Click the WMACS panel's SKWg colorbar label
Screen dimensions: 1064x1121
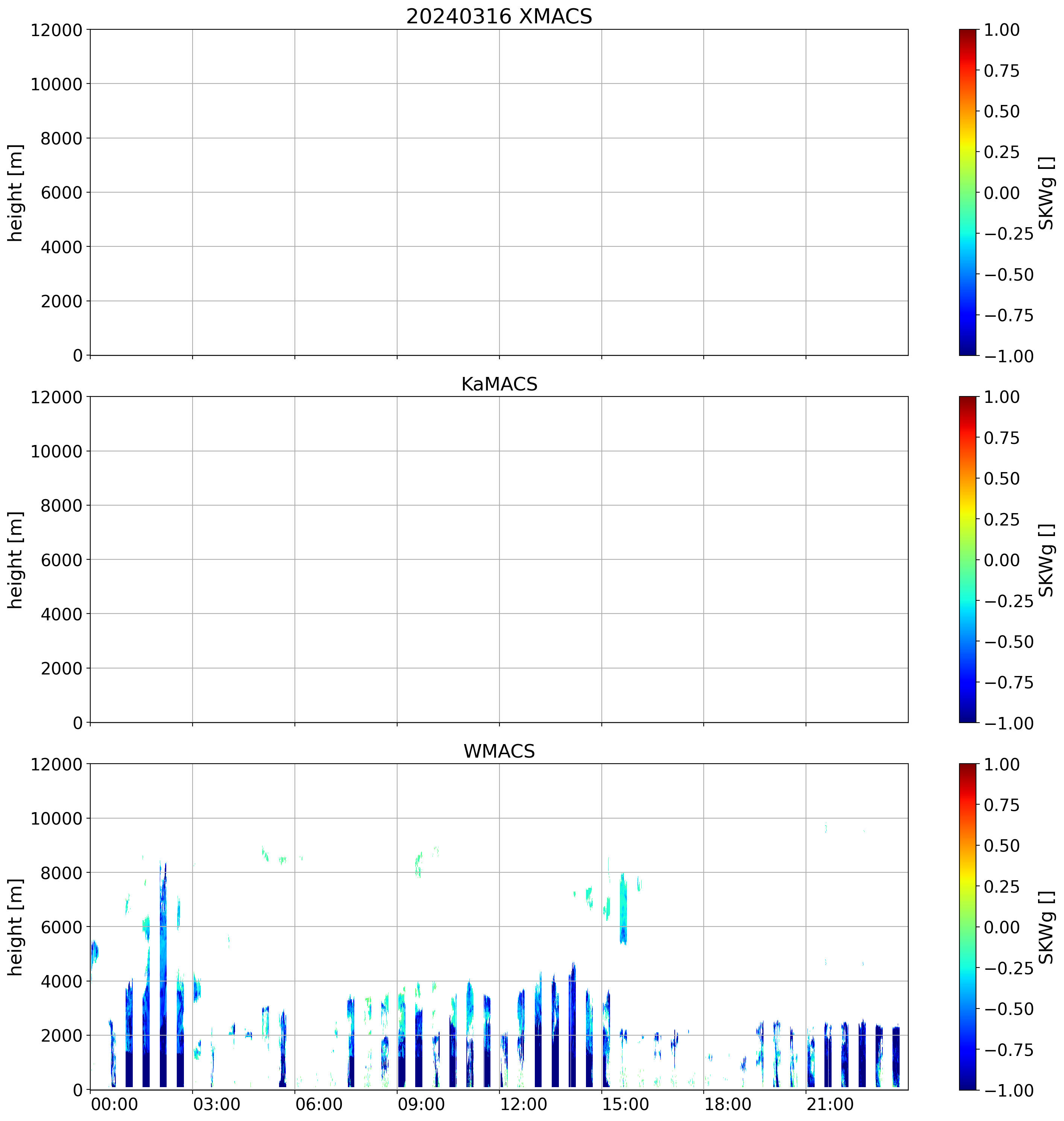[1046, 927]
